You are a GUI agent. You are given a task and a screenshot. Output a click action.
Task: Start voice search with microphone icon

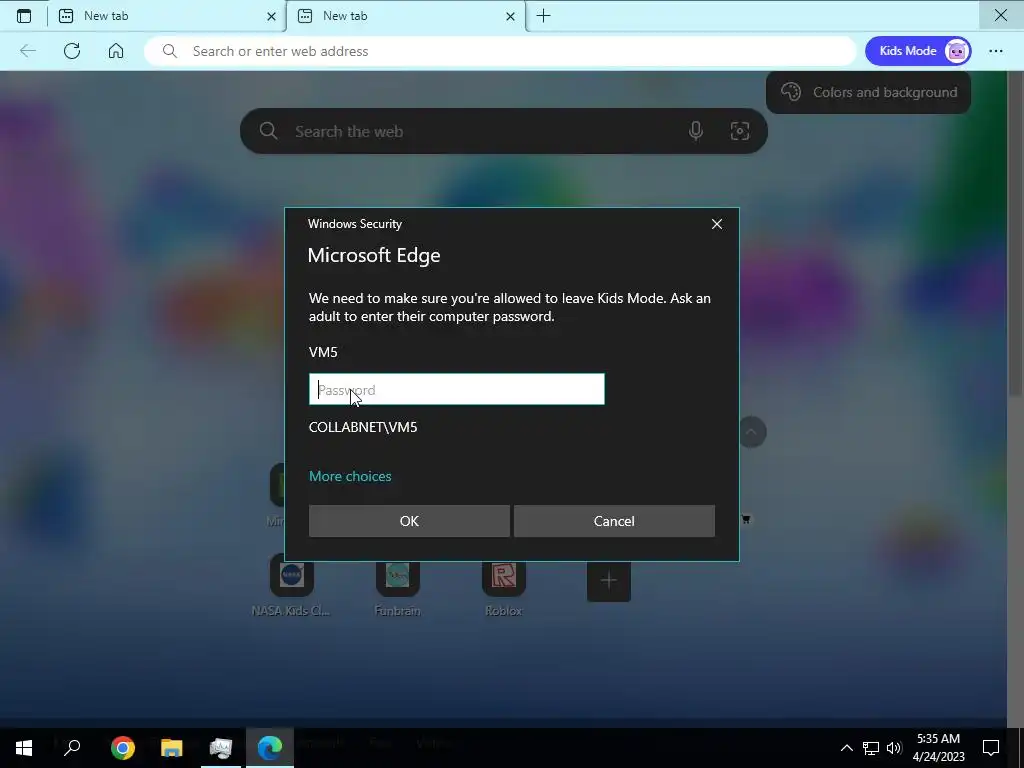pos(696,131)
